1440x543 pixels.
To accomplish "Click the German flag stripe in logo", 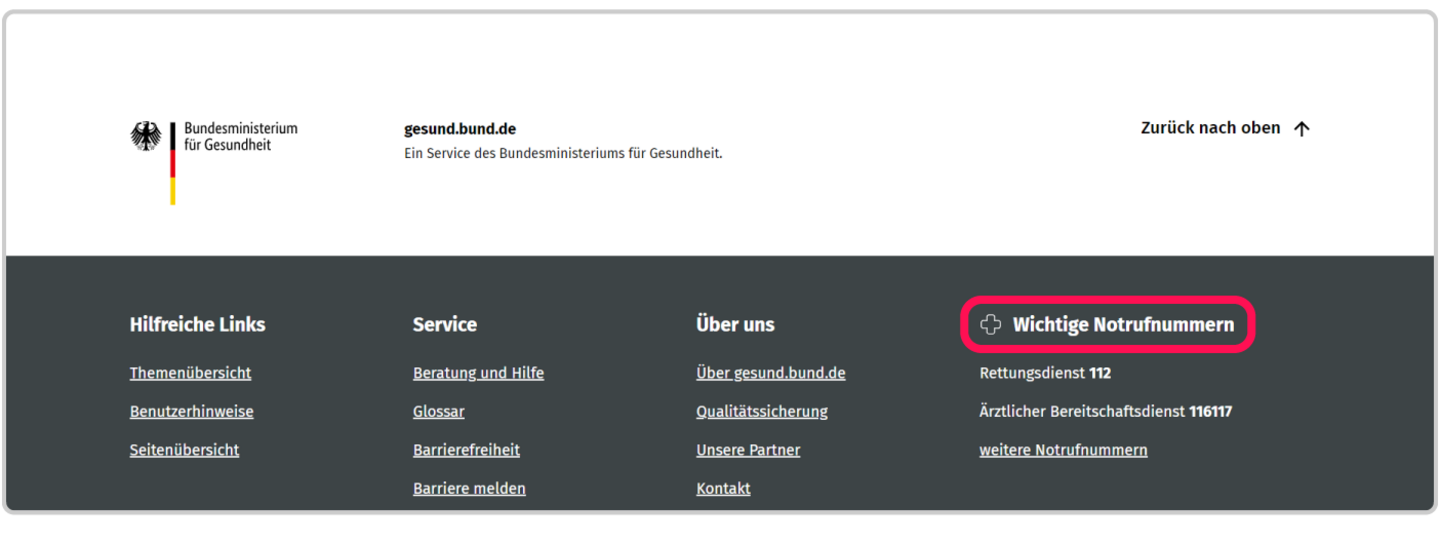I will 173,163.
